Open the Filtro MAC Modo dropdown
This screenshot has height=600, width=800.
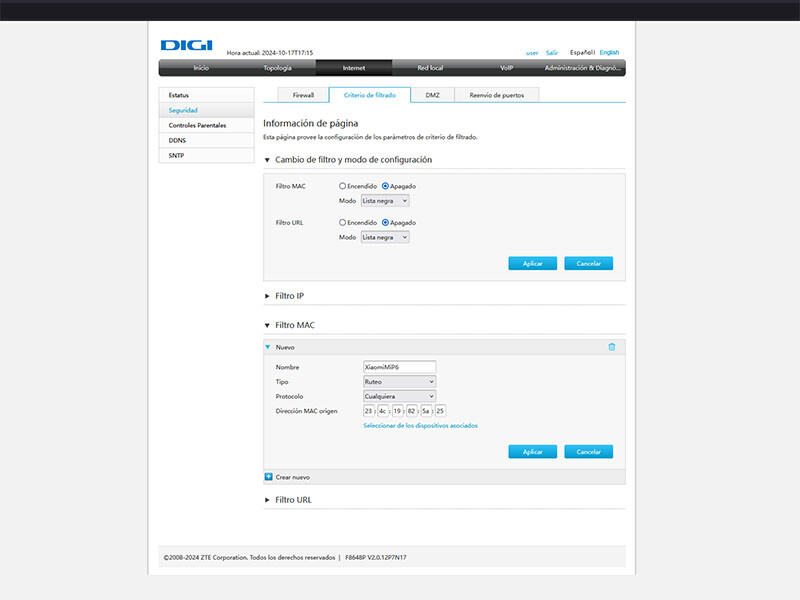(x=385, y=201)
